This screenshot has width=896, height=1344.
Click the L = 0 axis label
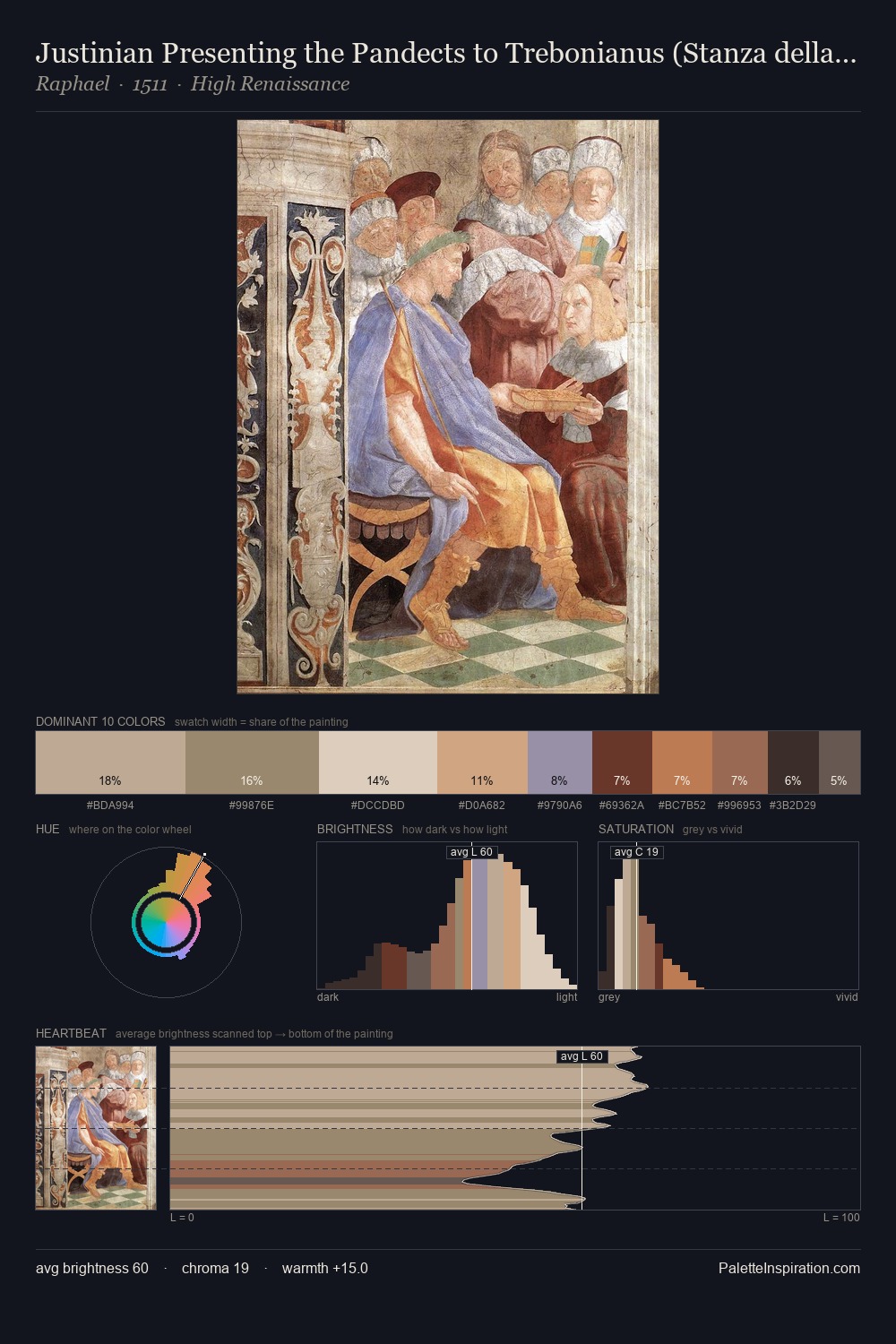click(x=182, y=1218)
